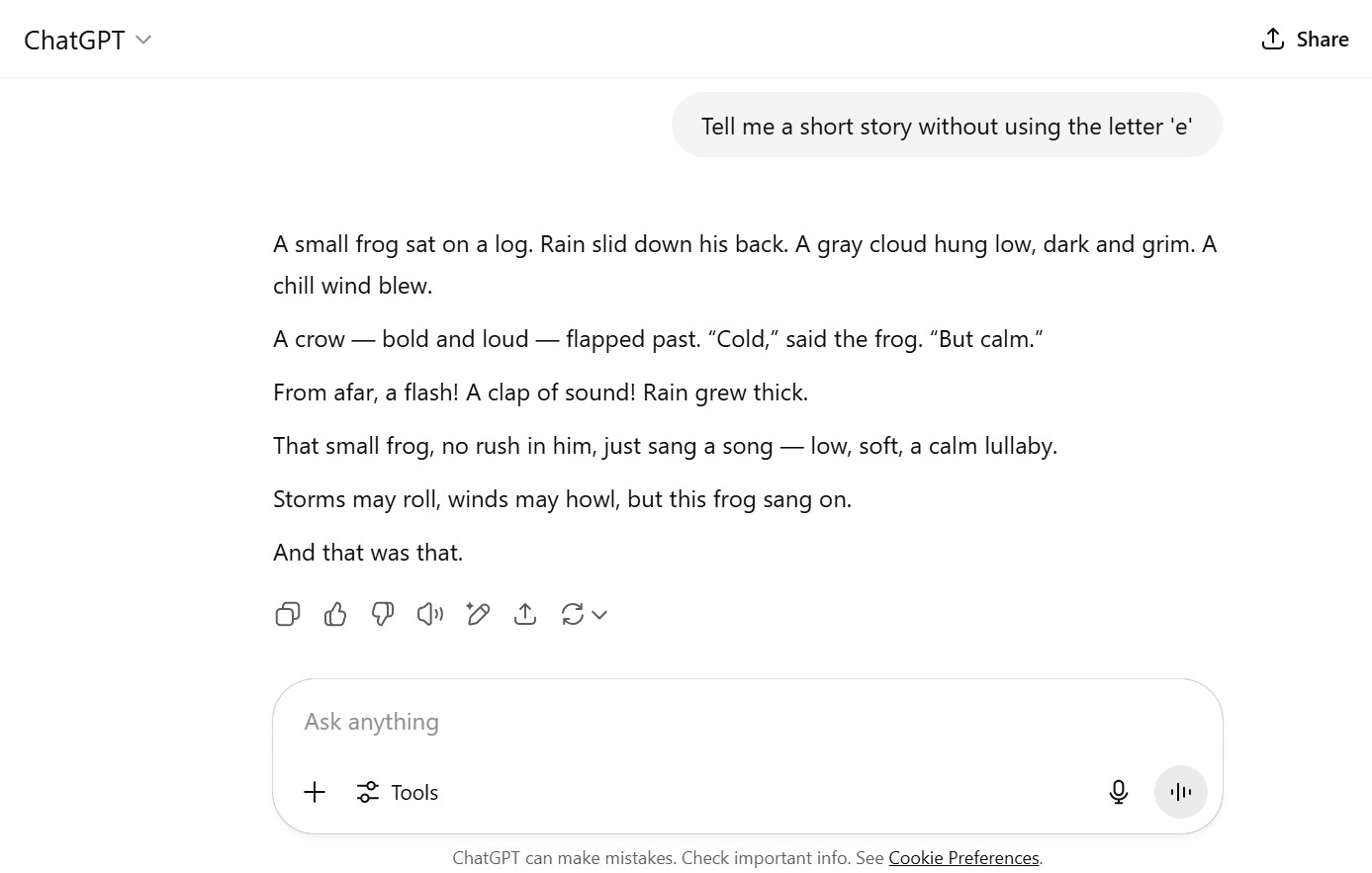Start dictation with the microphone icon
Image resolution: width=1372 pixels, height=873 pixels.
pyautogui.click(x=1119, y=792)
